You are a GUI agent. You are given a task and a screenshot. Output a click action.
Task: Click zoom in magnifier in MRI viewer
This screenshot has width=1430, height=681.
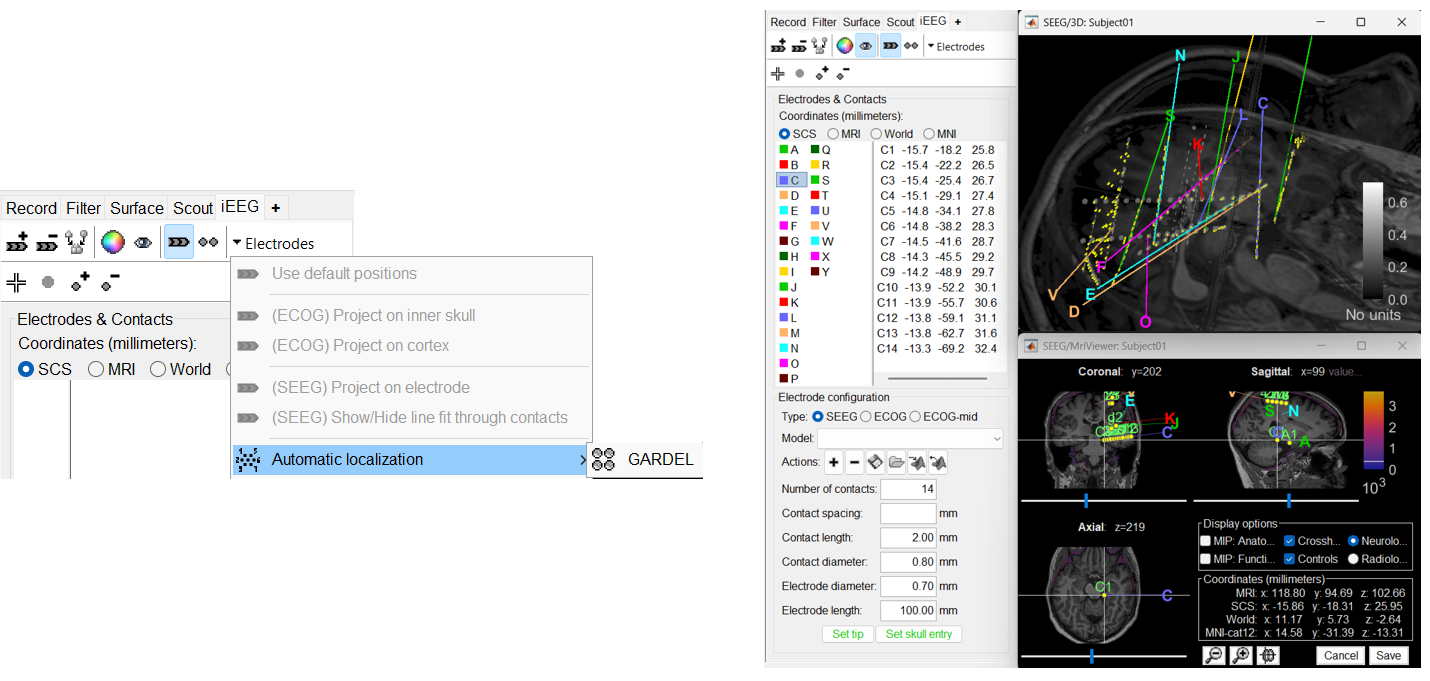click(x=1240, y=655)
